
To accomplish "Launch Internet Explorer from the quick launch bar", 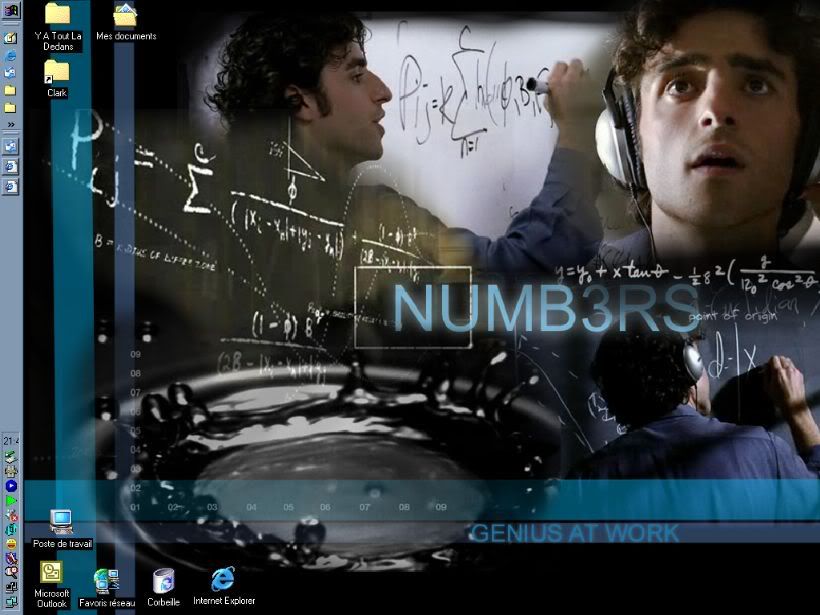I will [x=10, y=55].
